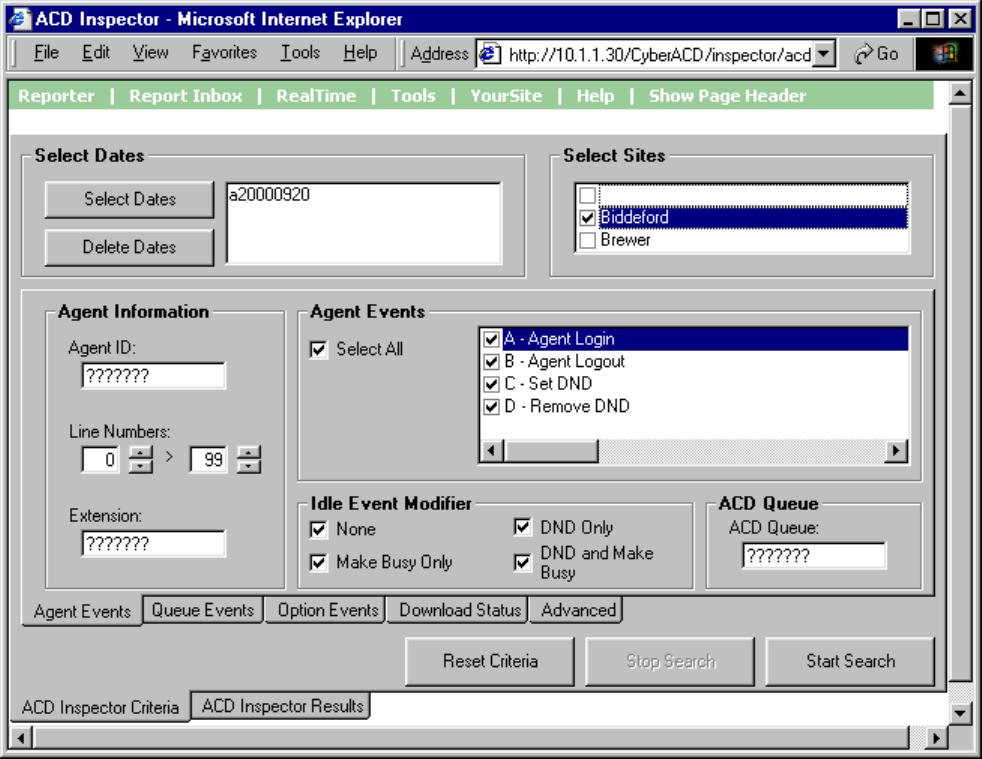Open the File menu
The width and height of the screenshot is (982, 759).
[x=46, y=53]
